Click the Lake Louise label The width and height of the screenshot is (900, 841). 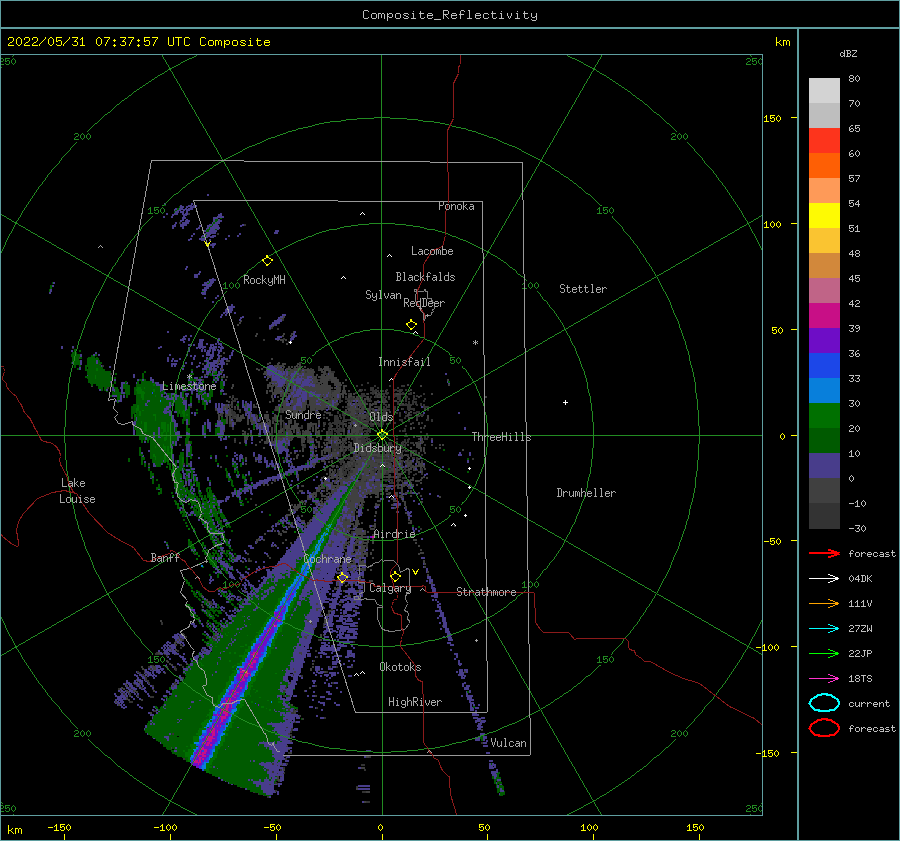pos(77,491)
